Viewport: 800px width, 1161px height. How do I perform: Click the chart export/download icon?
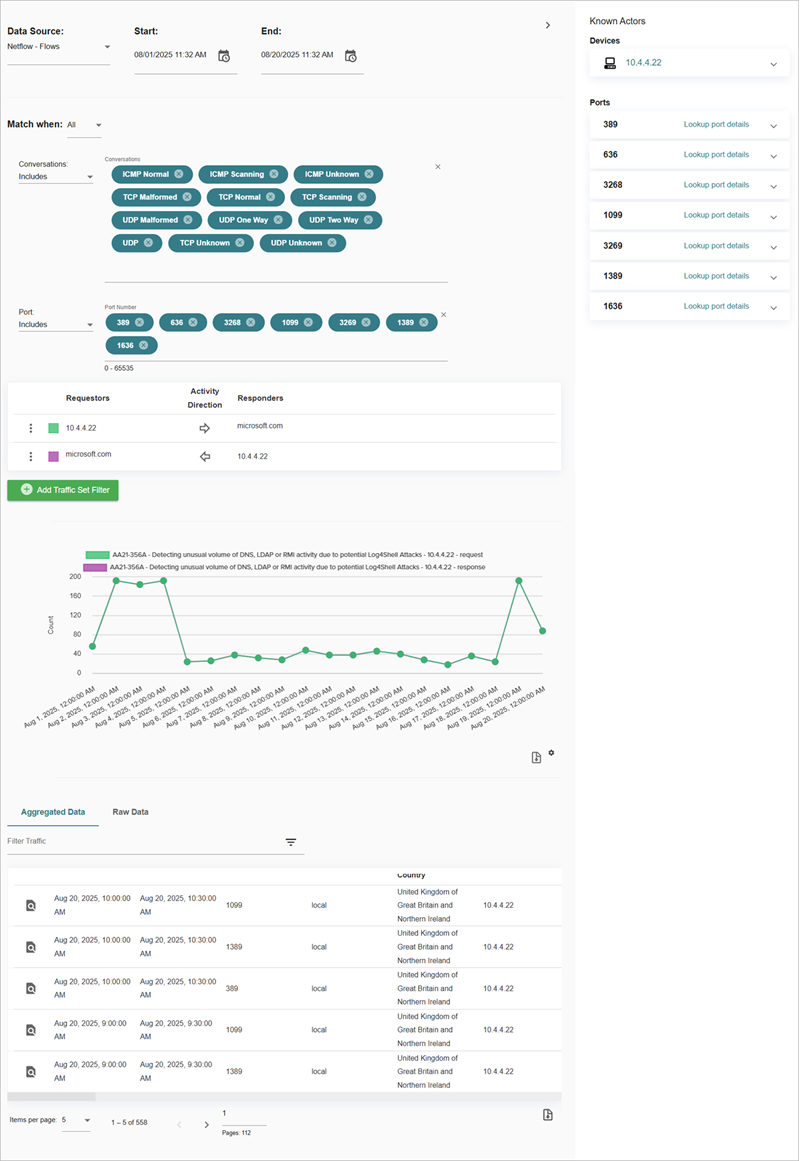[x=535, y=757]
